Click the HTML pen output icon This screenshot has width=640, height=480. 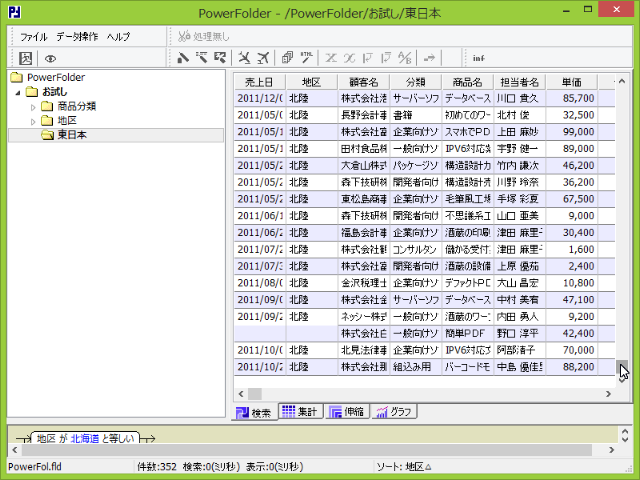point(307,58)
